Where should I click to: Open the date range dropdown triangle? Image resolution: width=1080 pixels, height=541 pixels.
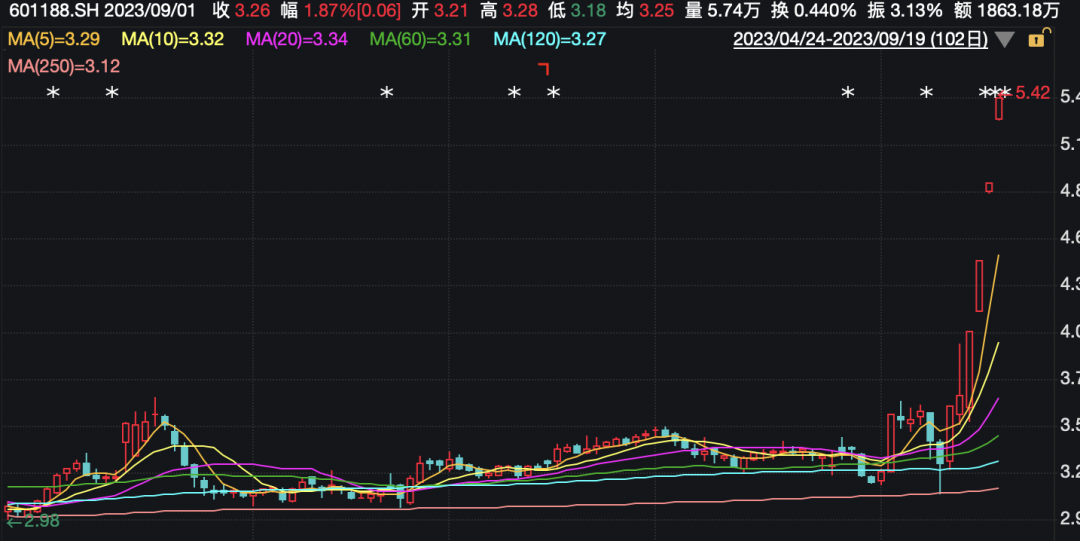tap(1004, 40)
